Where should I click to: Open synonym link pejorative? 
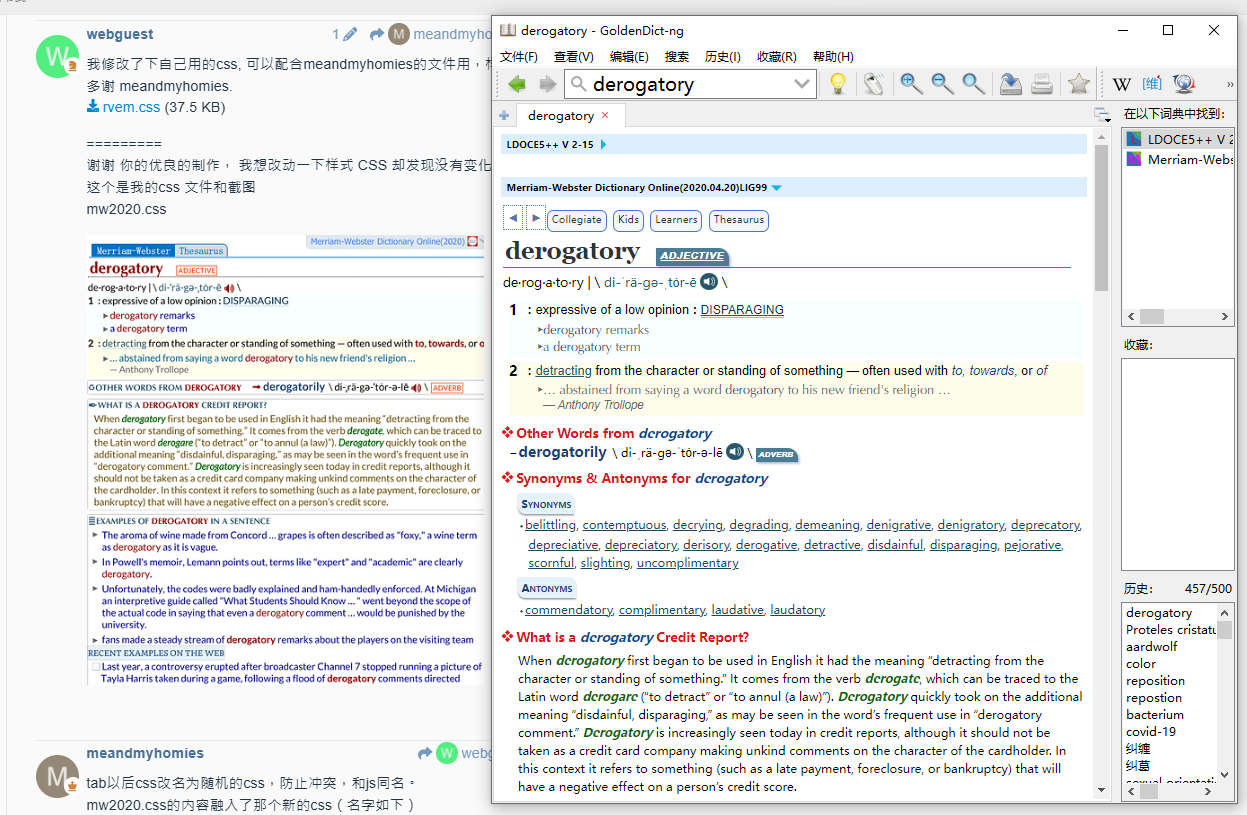click(1032, 545)
